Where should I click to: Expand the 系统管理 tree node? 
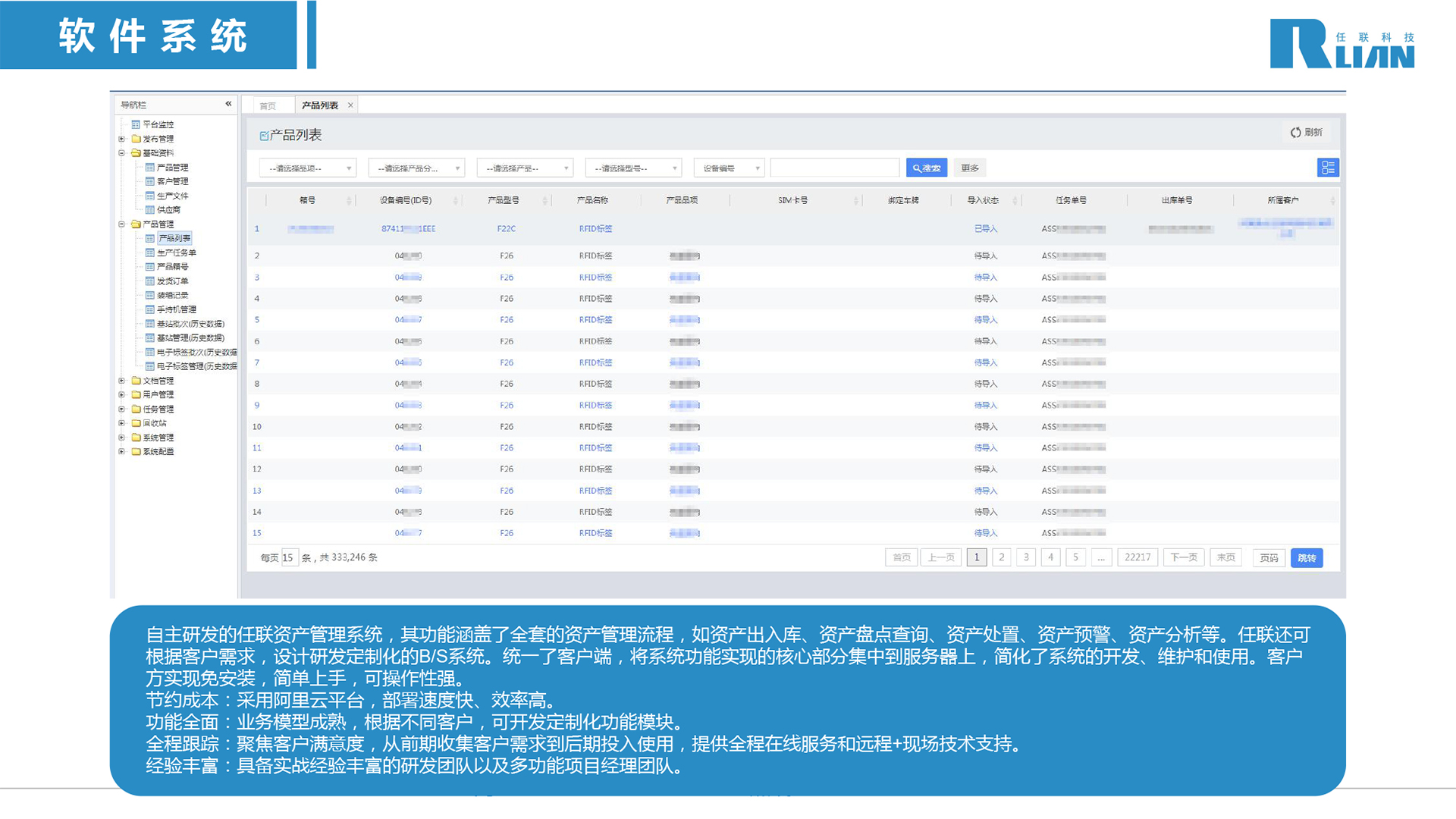(x=121, y=438)
